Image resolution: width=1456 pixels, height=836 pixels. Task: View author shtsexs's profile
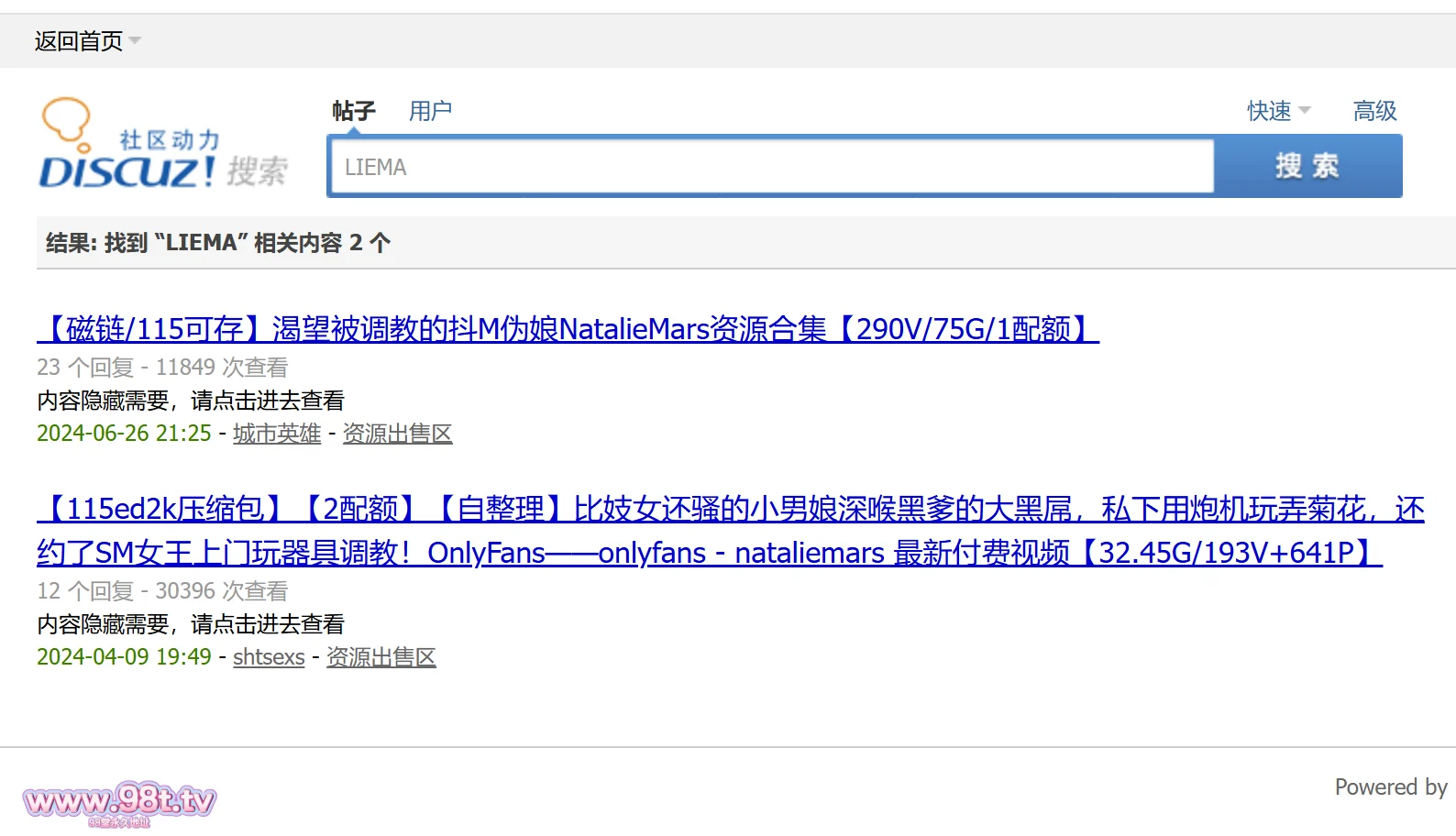tap(269, 657)
